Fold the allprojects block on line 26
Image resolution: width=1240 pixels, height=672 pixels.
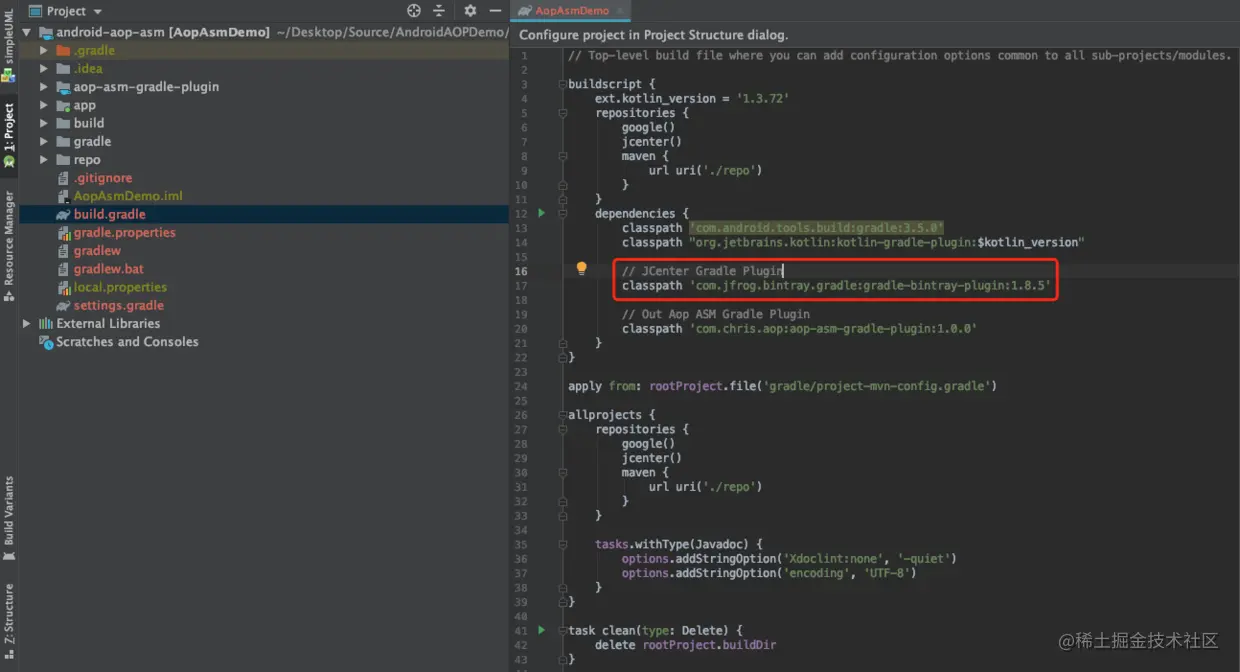click(563, 415)
